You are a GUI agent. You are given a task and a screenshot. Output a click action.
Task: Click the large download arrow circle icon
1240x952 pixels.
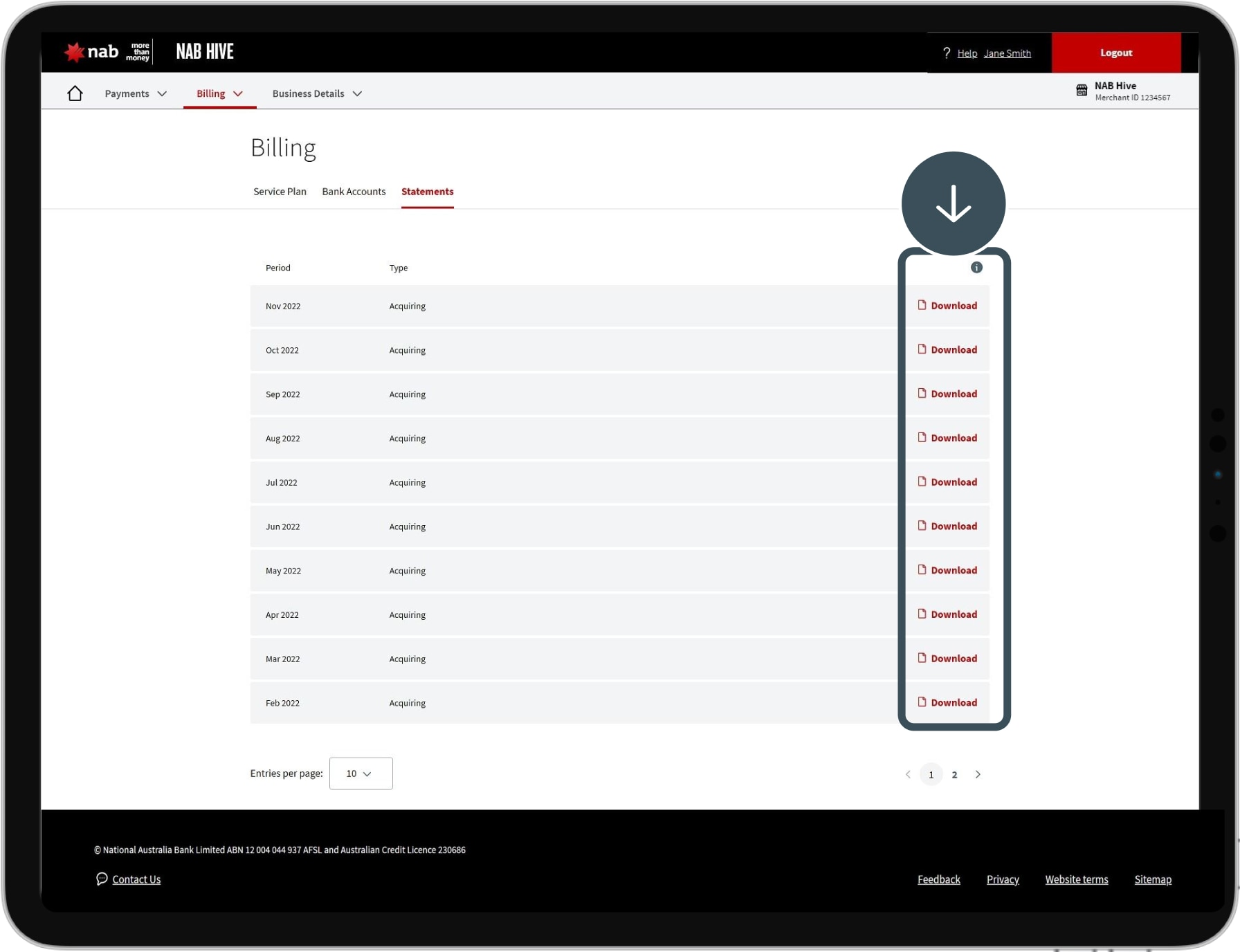click(953, 203)
